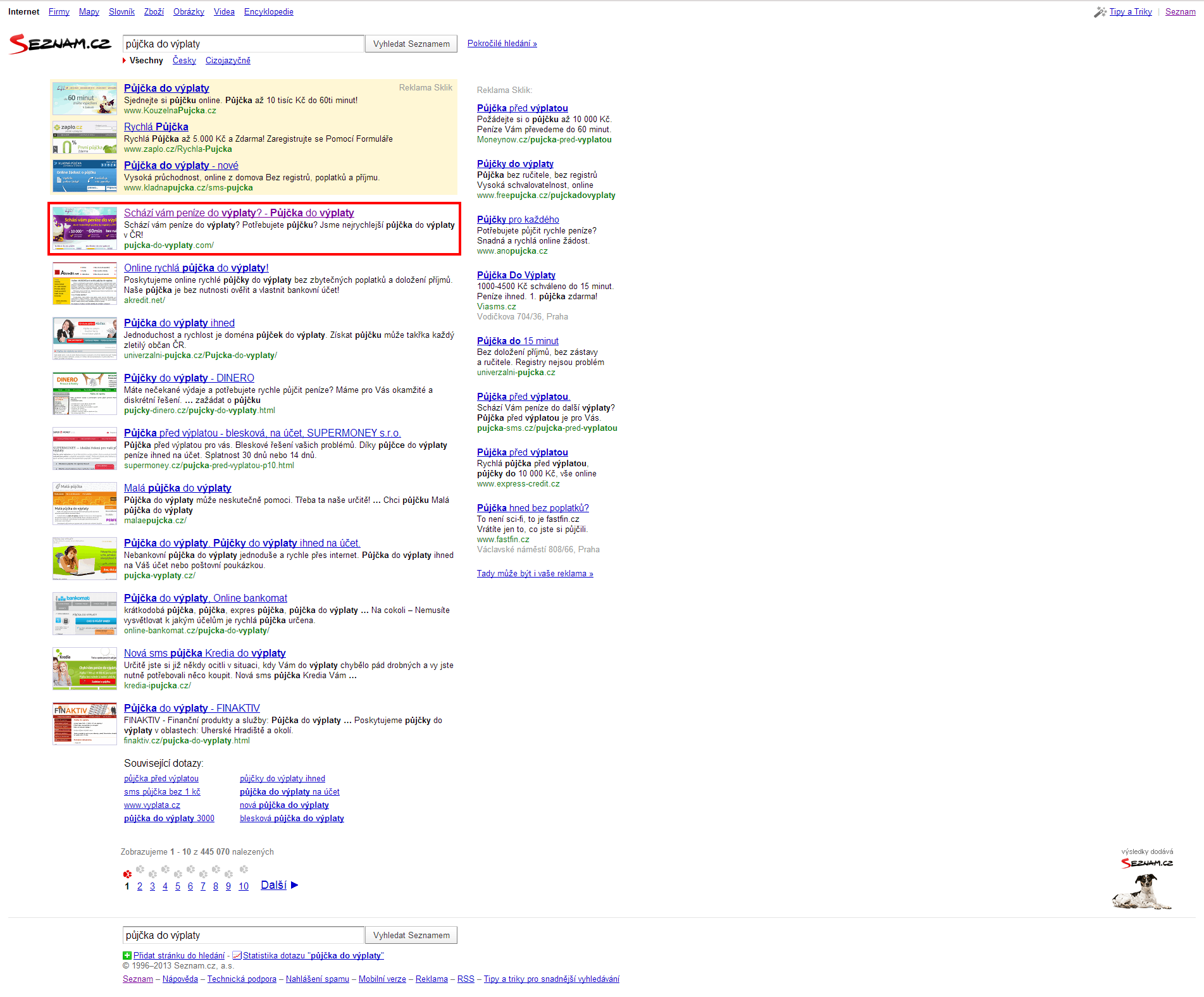Open www.zaplo.cz/Rychla-Pujcka URL text

(x=178, y=149)
